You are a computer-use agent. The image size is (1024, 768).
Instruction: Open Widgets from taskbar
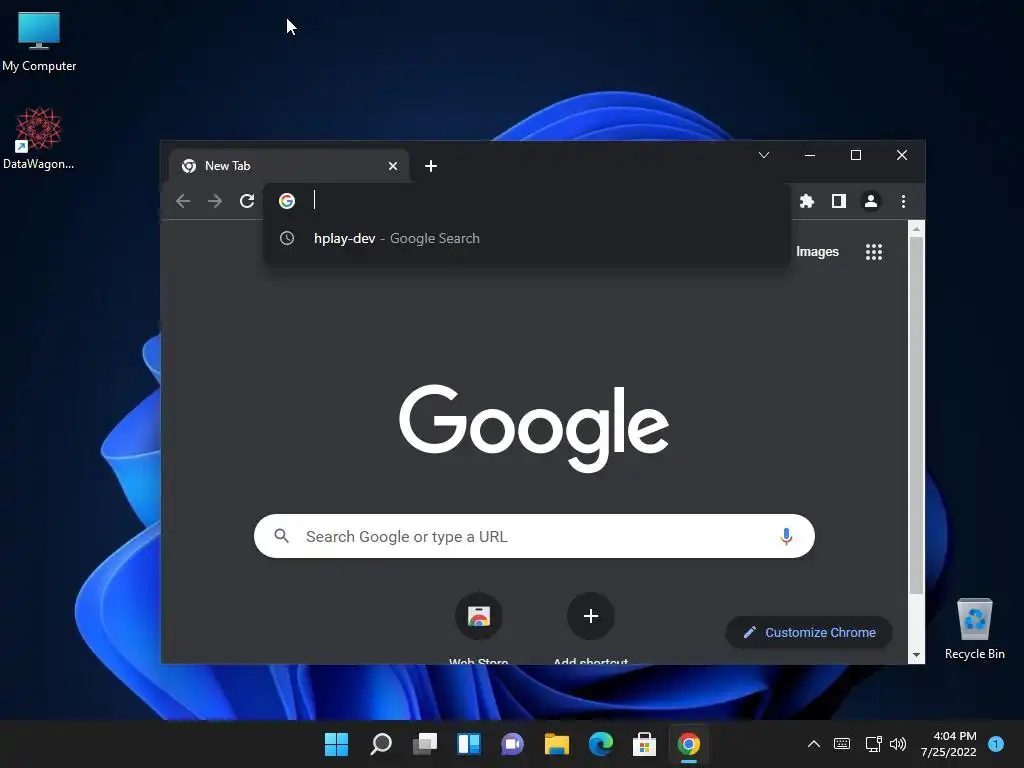469,744
